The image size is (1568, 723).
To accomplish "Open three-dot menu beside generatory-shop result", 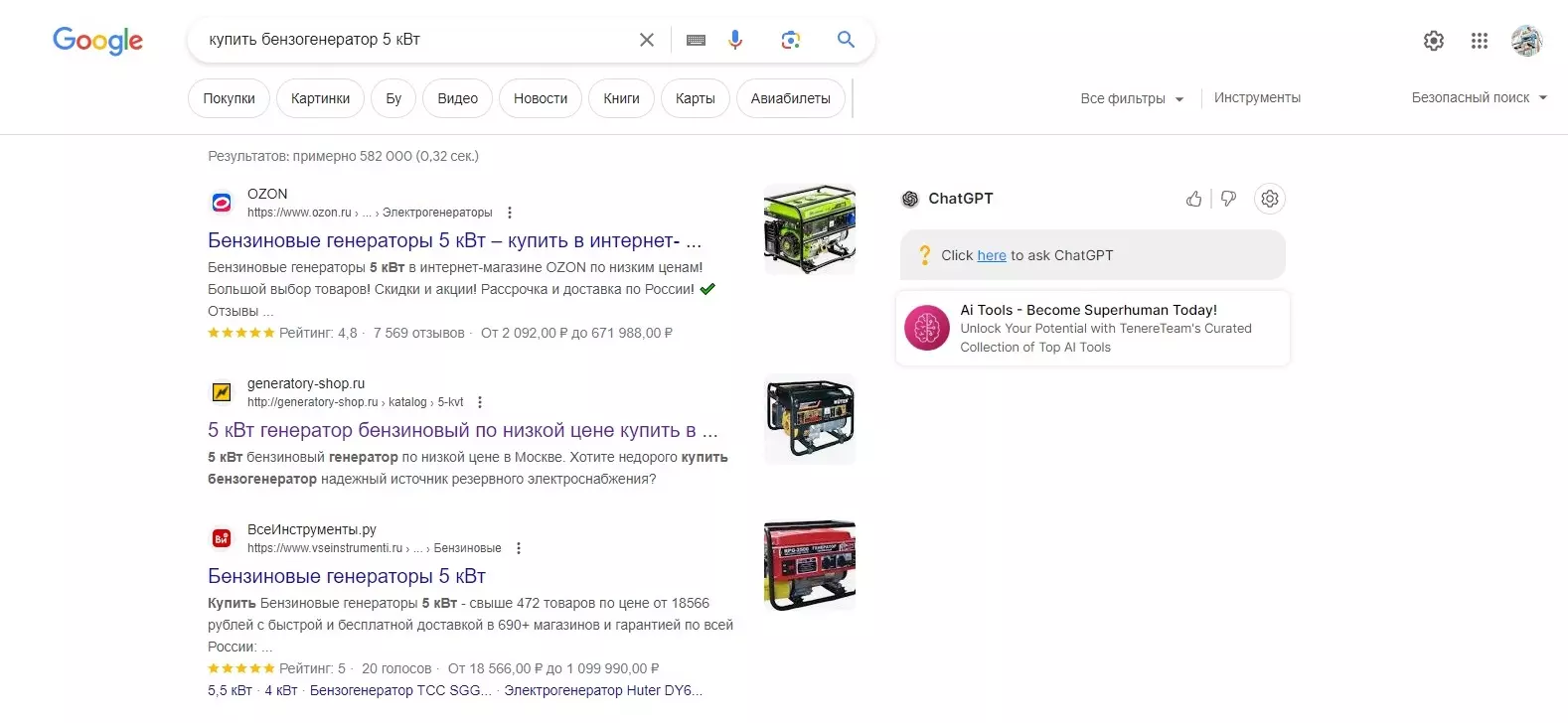I will 480,402.
